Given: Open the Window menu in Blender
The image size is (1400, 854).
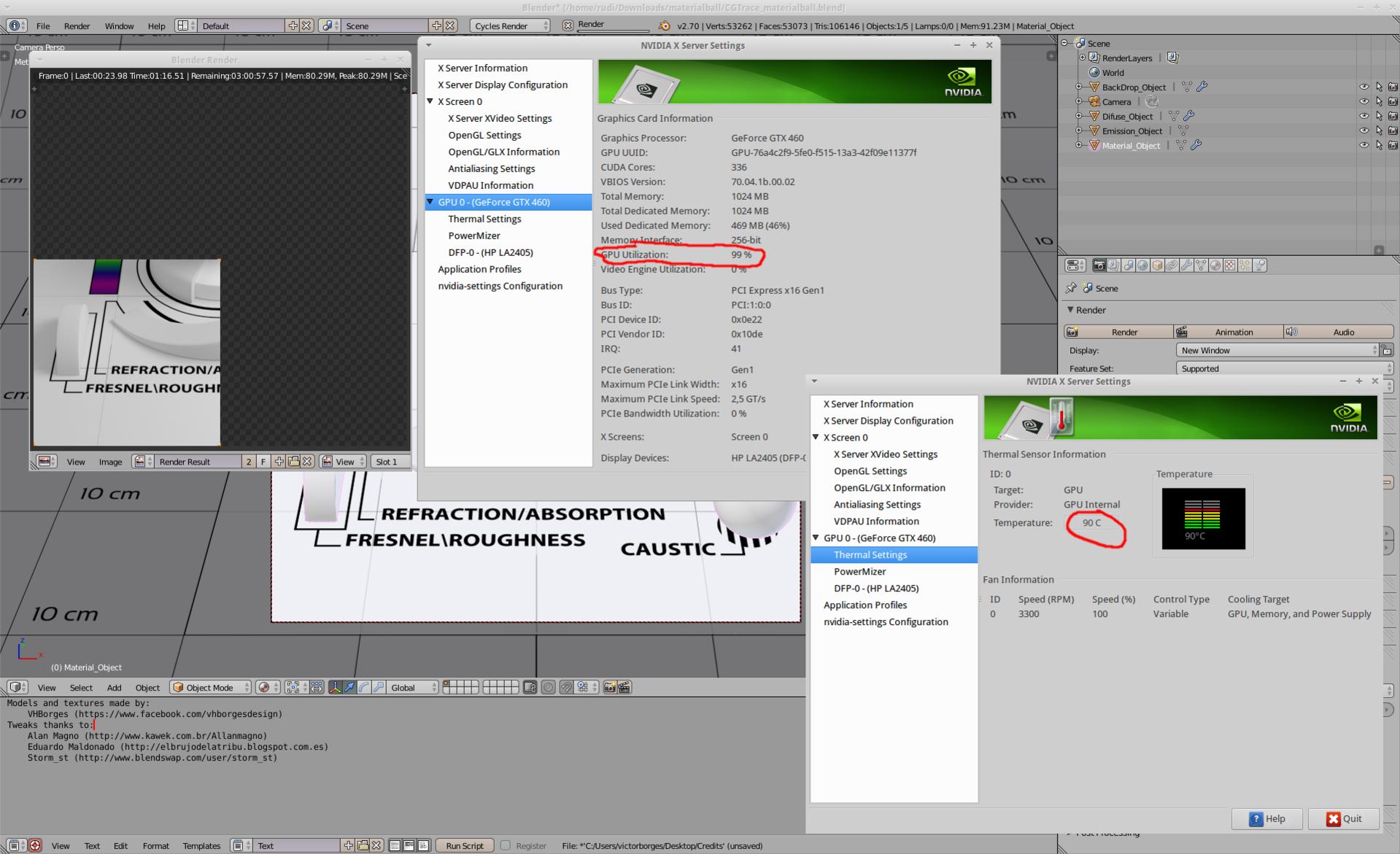Looking at the screenshot, I should tap(119, 26).
